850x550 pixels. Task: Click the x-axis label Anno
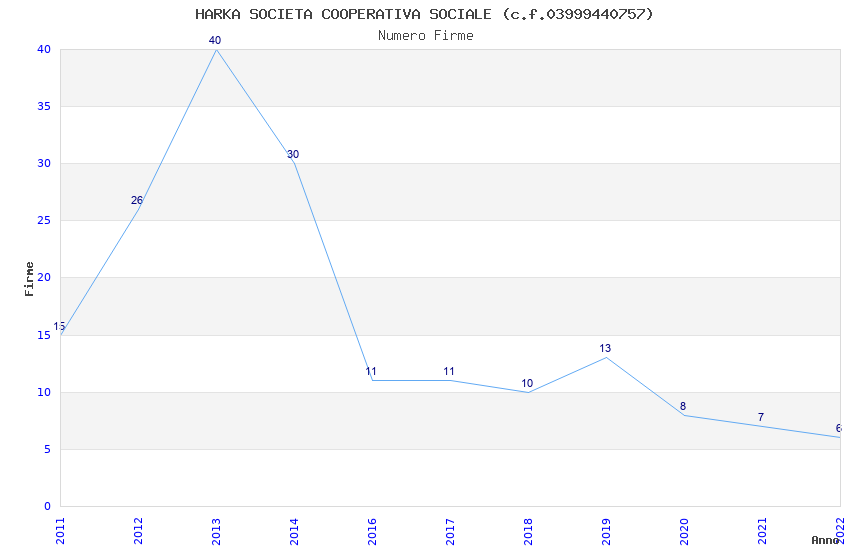(825, 540)
